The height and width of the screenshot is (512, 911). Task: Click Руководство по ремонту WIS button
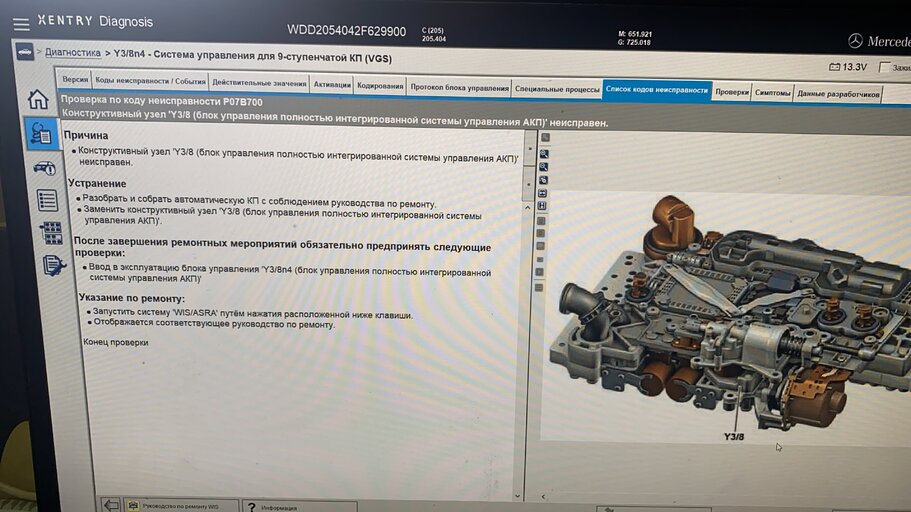point(181,506)
